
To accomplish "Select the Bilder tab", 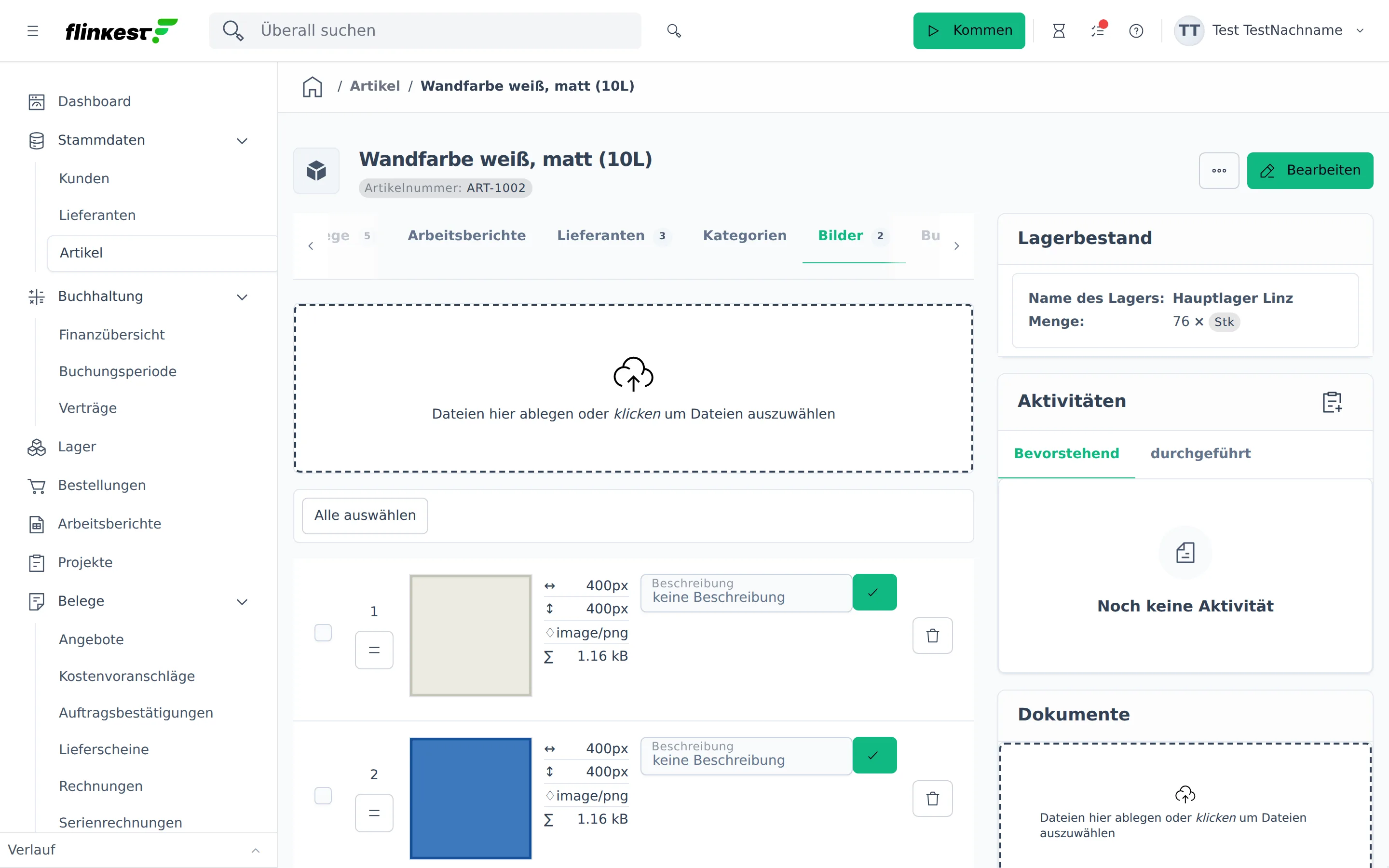I will [x=854, y=235].
